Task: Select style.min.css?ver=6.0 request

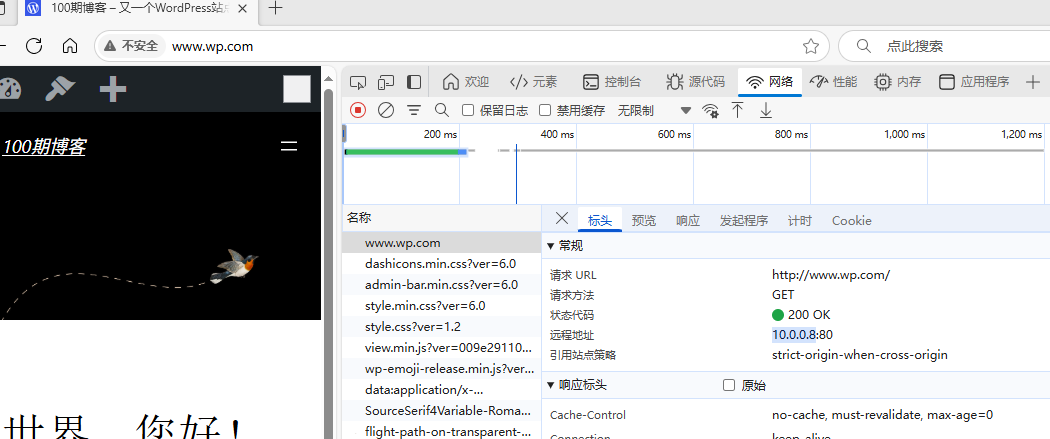Action: (441, 305)
